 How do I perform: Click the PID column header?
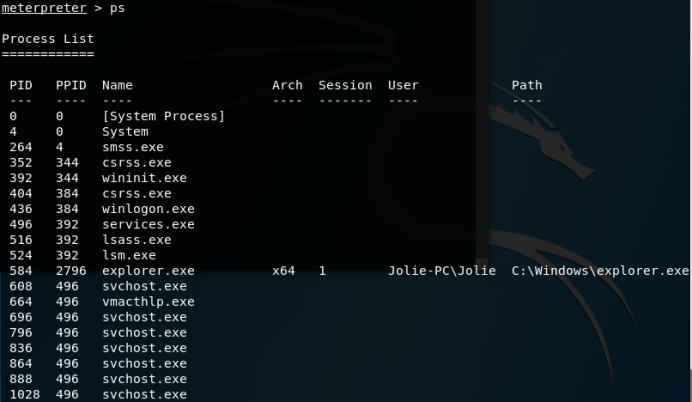coord(21,85)
